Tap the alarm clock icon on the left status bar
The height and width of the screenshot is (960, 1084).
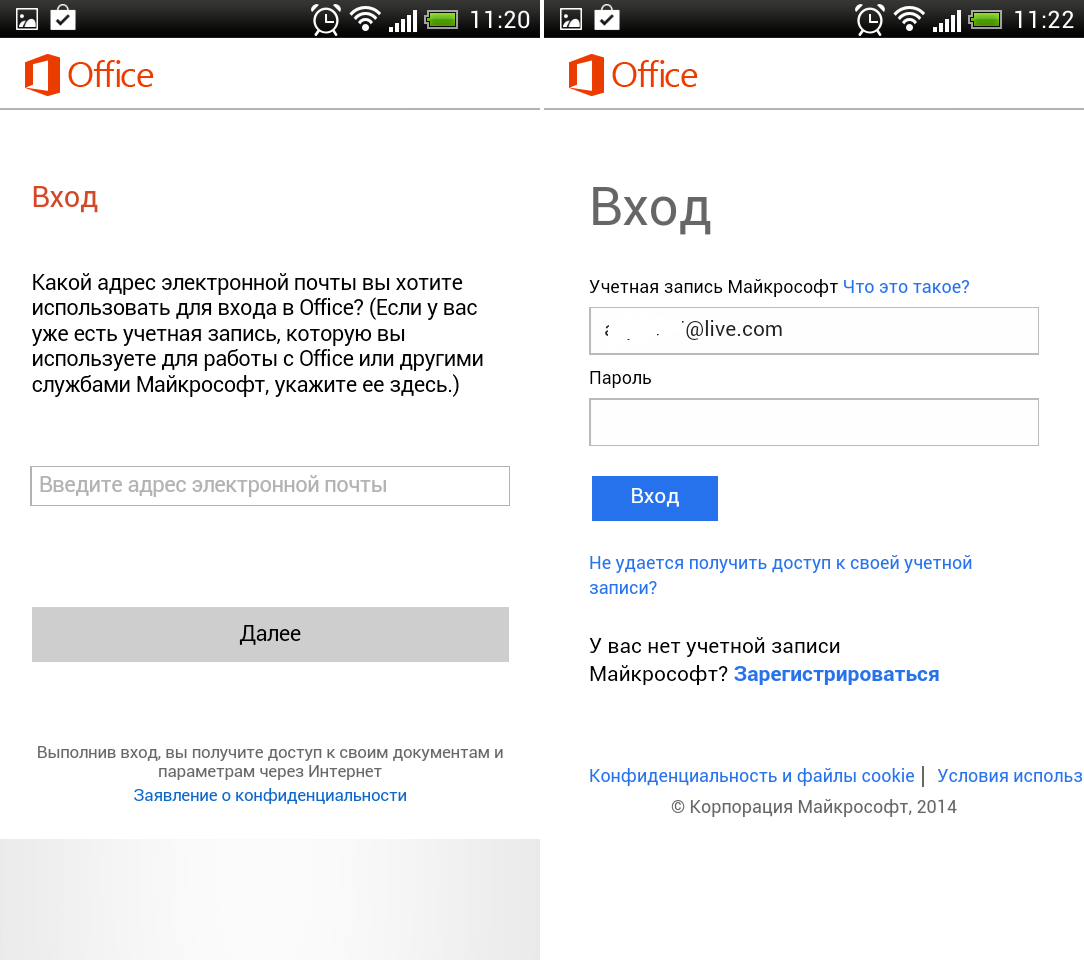(325, 19)
